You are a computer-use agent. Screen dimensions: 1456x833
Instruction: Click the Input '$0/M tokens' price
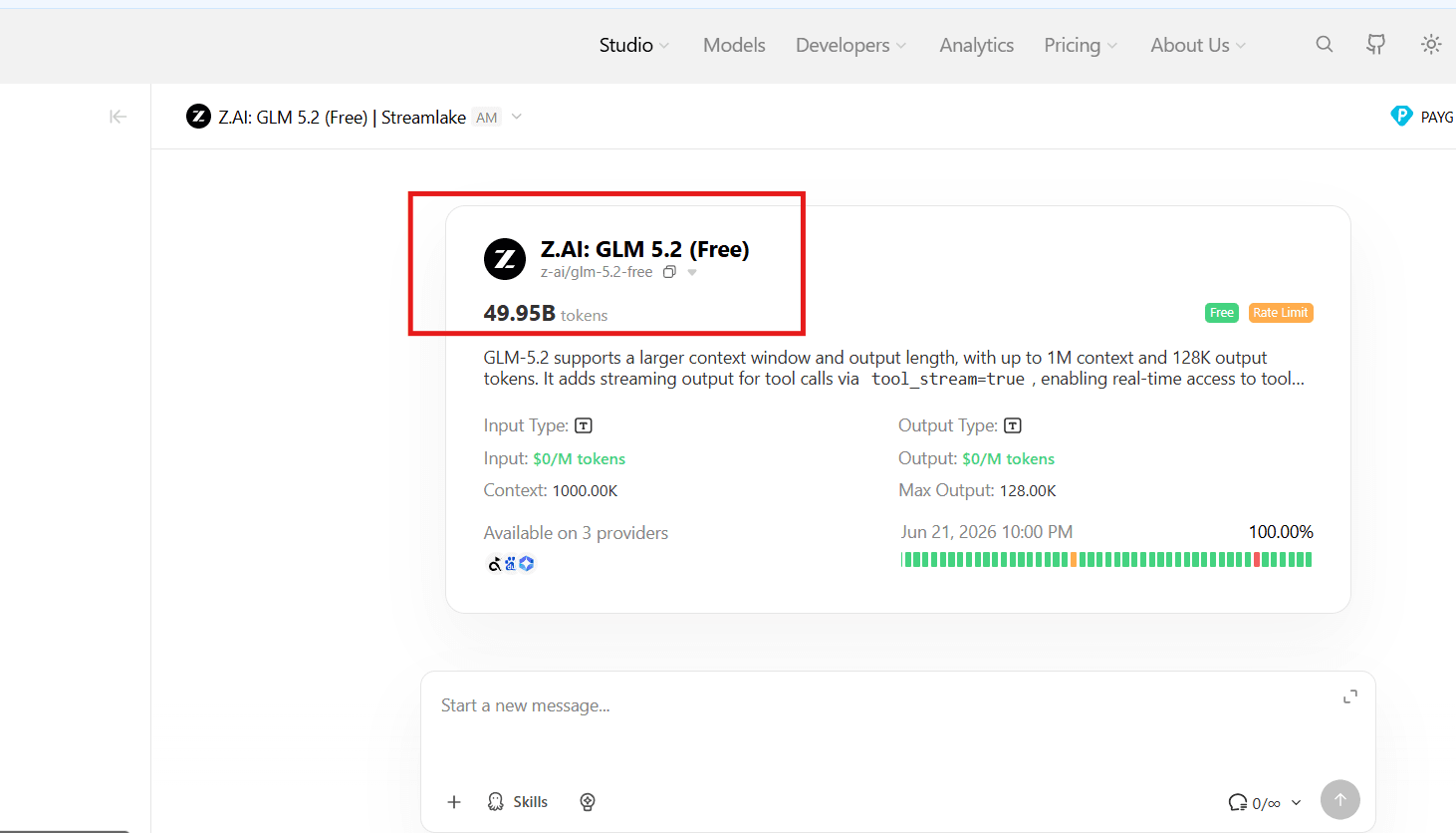(580, 458)
